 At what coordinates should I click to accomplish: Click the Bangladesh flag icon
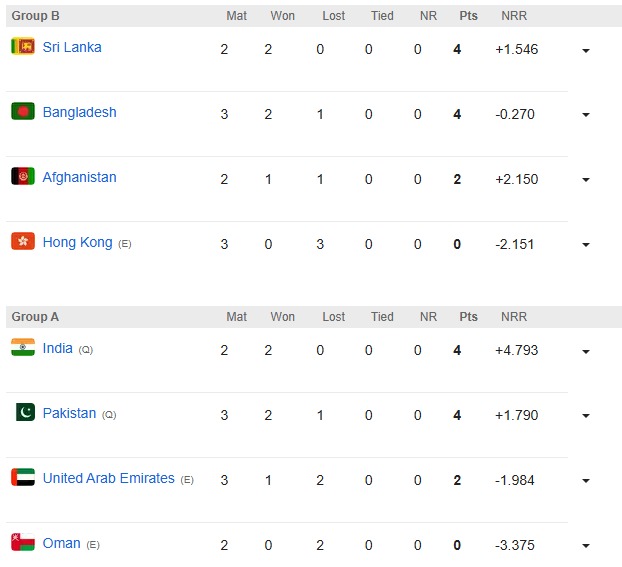tap(23, 112)
